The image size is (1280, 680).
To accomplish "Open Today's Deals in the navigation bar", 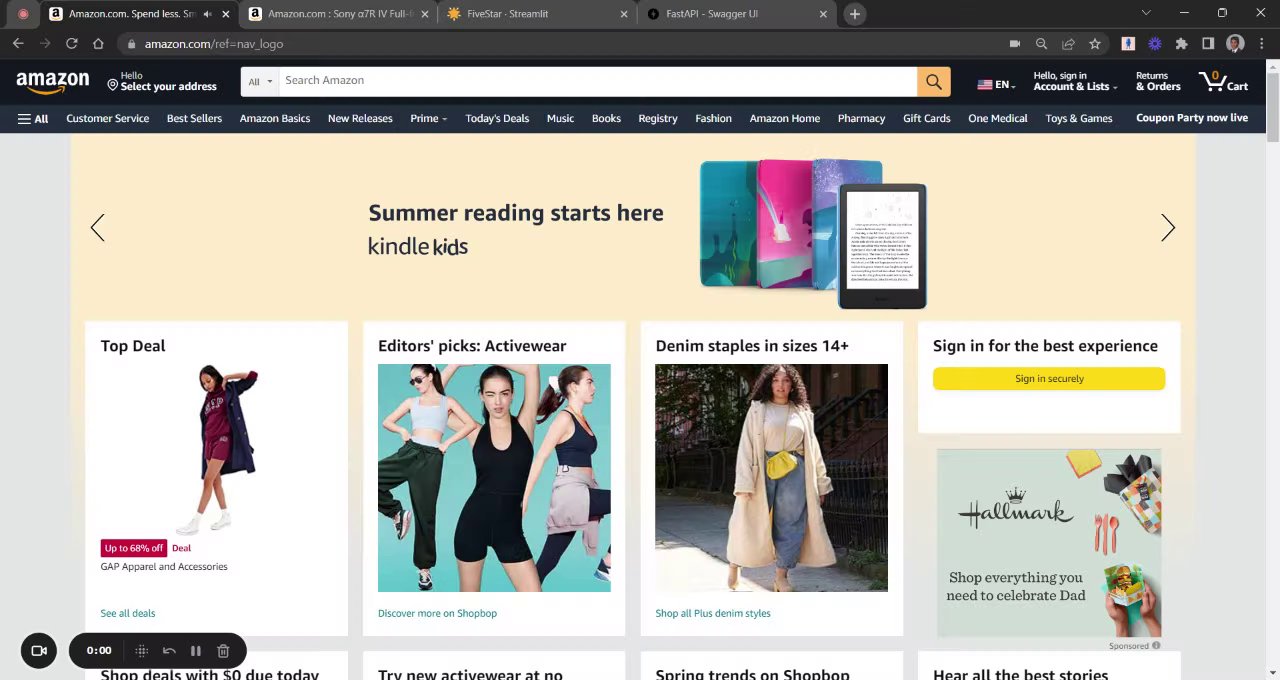I will point(497,119).
